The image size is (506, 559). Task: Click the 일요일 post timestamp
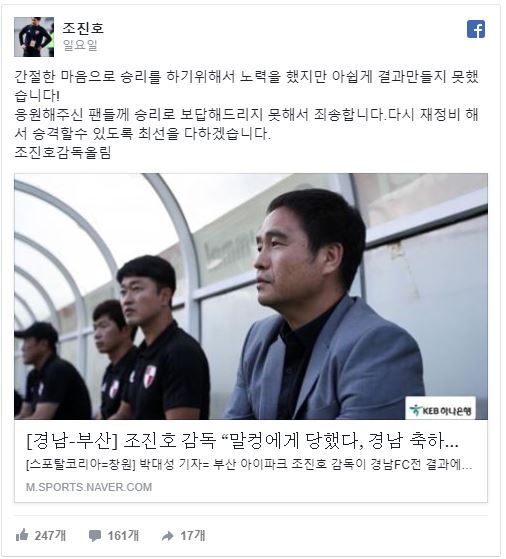pos(80,45)
